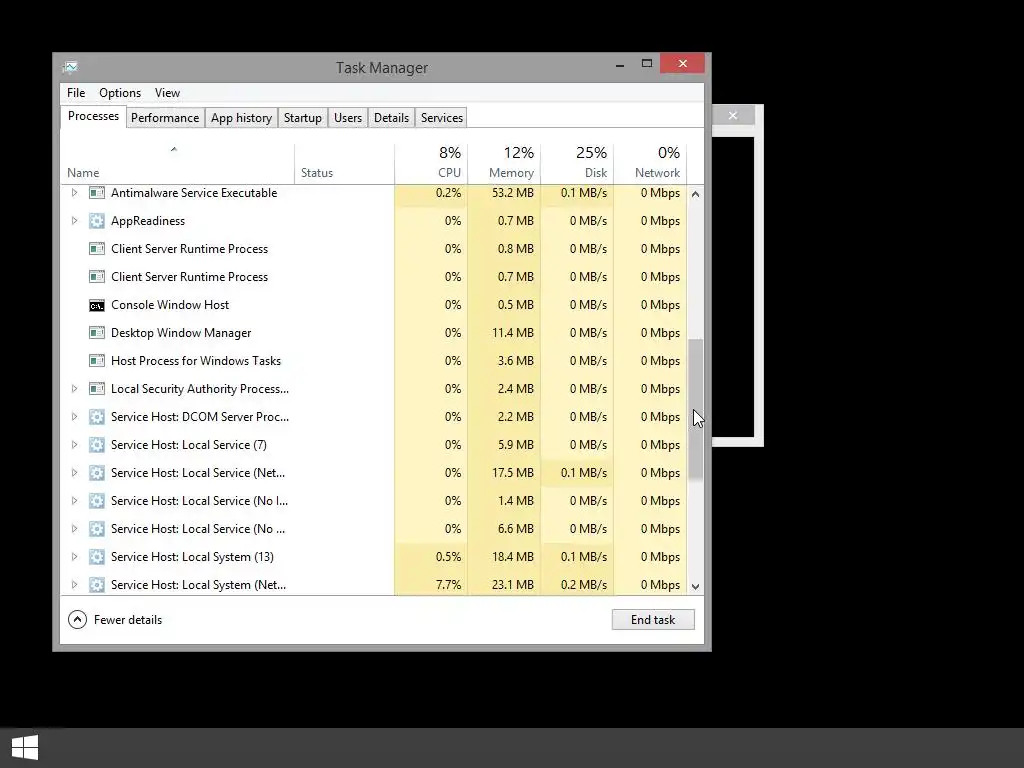The image size is (1024, 768).
Task: Click the Service Host Local Service (7) icon
Action: pyautogui.click(x=97, y=445)
